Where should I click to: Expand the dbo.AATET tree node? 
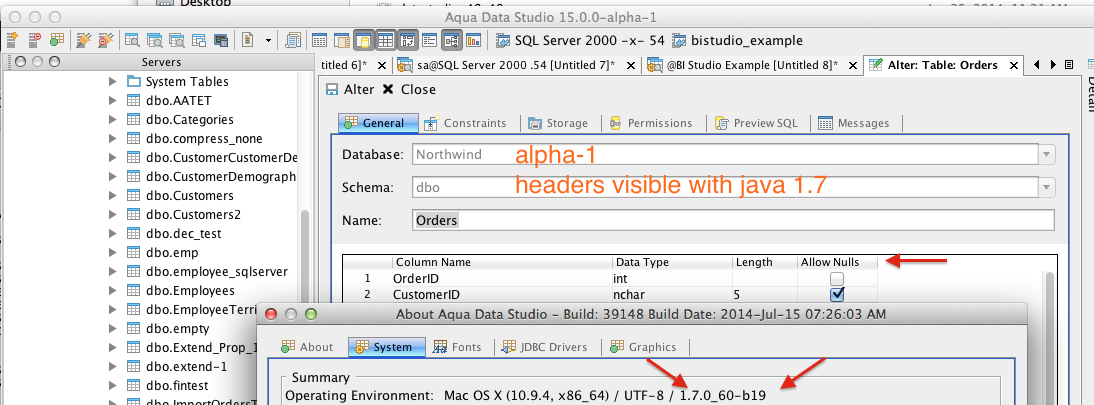point(113,101)
